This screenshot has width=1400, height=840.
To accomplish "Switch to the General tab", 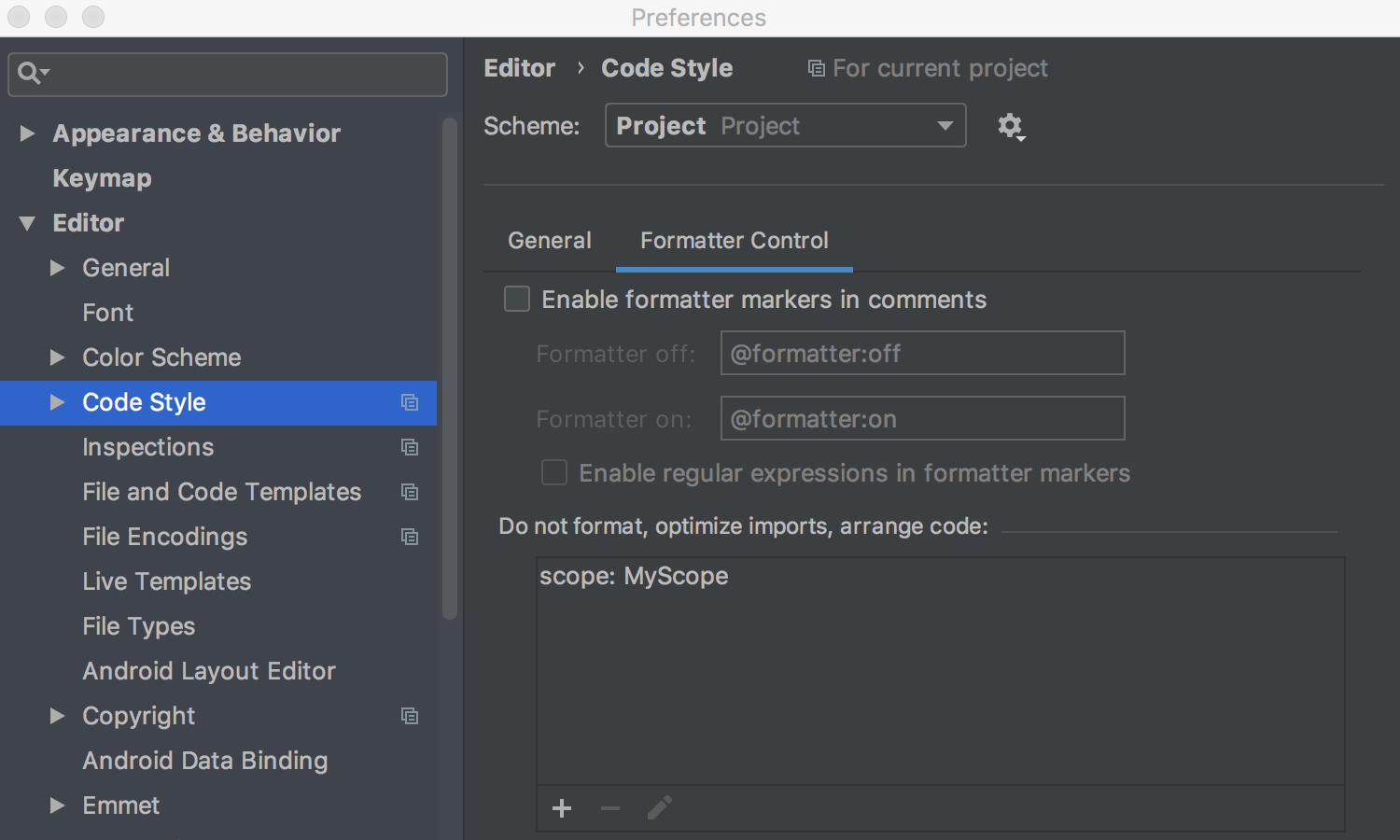I will [550, 241].
